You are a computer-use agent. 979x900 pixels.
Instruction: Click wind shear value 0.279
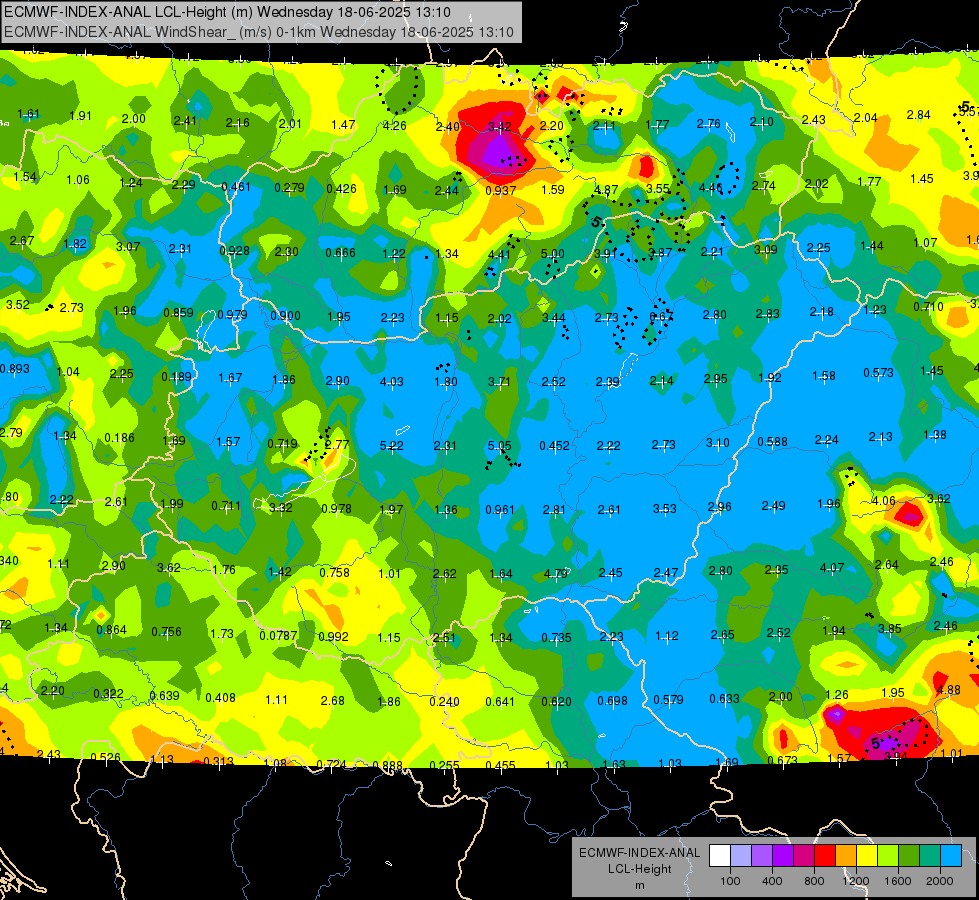click(x=290, y=188)
